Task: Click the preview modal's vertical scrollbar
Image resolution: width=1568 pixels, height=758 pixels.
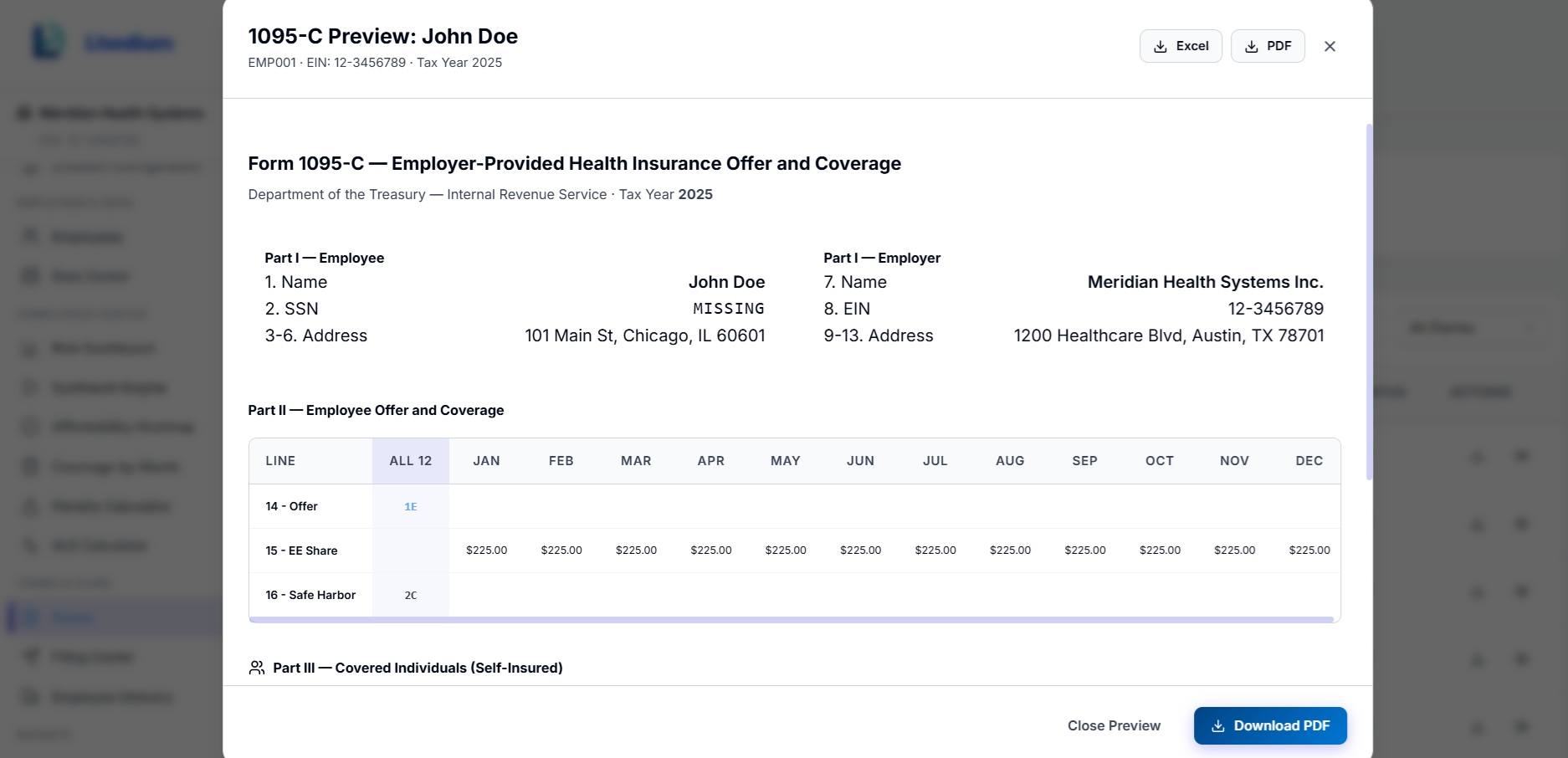Action: 1369,301
